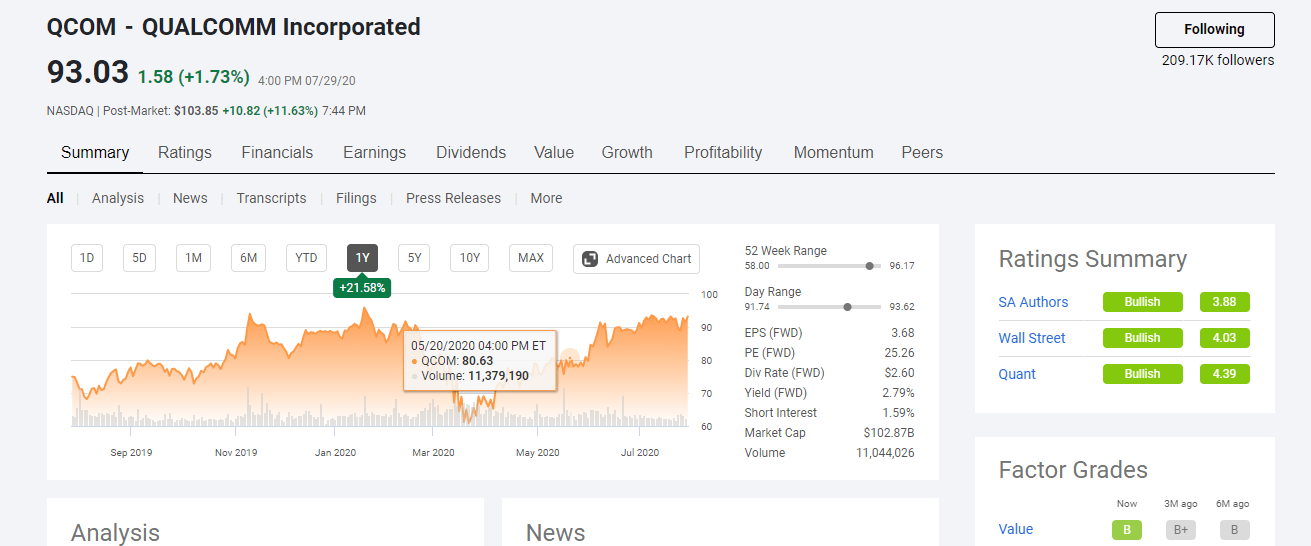The image size is (1311, 546).
Task: Open the Advanced Chart expand icon
Action: [590, 259]
